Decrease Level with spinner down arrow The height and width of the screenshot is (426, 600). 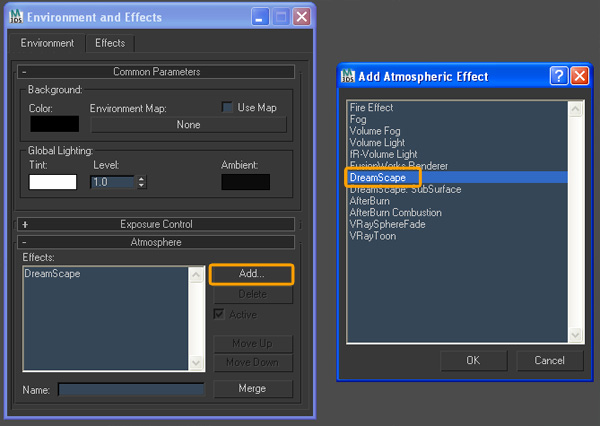tap(142, 185)
